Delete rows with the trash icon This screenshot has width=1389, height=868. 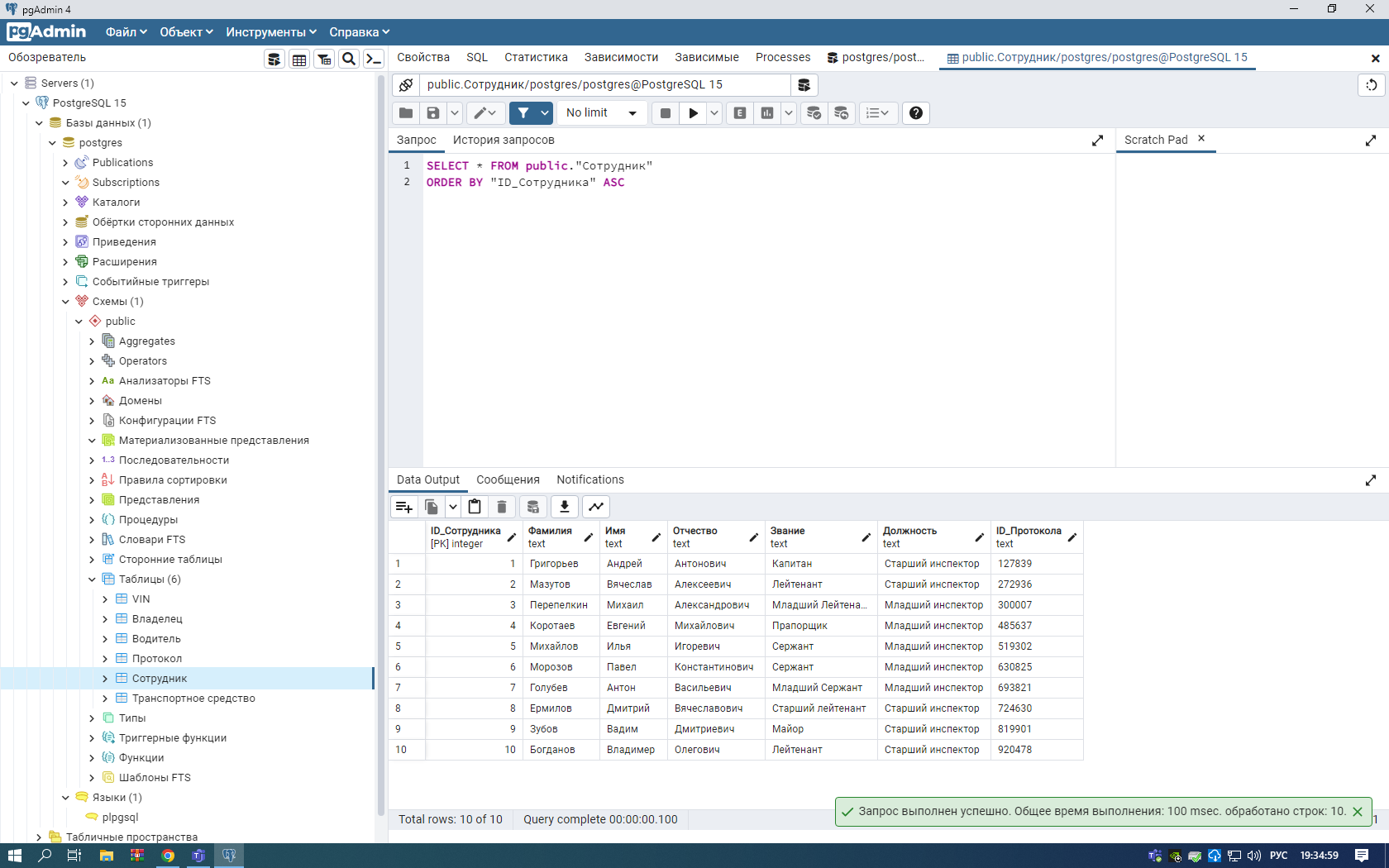[x=502, y=507]
